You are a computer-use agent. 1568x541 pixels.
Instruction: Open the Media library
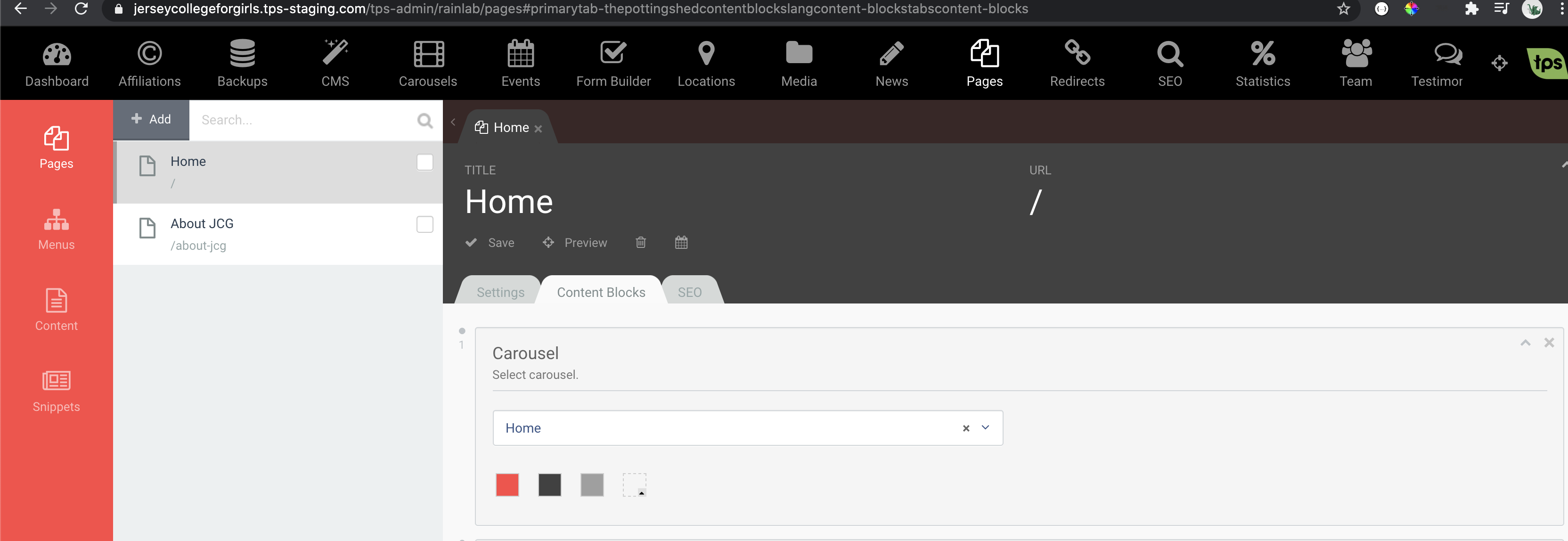[x=799, y=63]
